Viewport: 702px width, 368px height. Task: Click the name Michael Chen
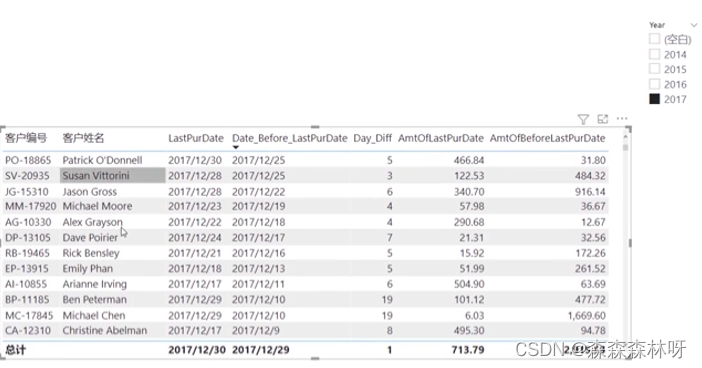point(94,315)
